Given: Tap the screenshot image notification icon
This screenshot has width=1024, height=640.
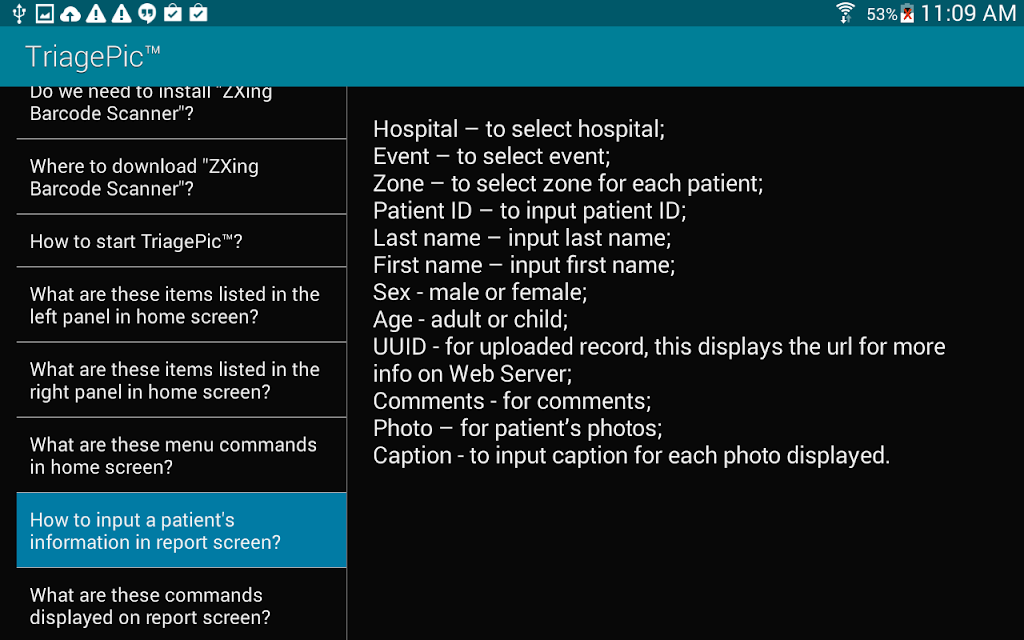Looking at the screenshot, I should coord(44,13).
